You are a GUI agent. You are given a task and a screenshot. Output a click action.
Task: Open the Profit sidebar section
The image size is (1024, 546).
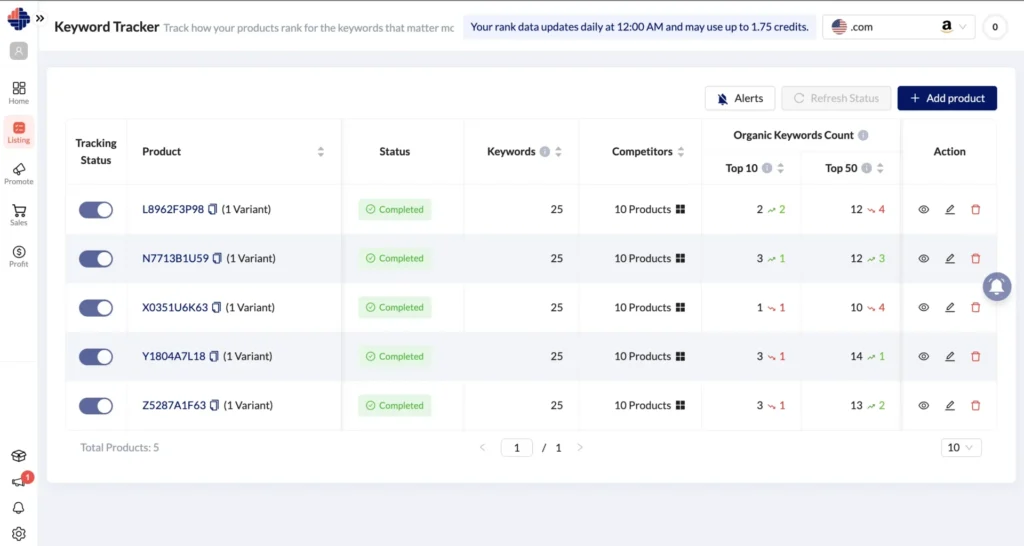[18, 256]
